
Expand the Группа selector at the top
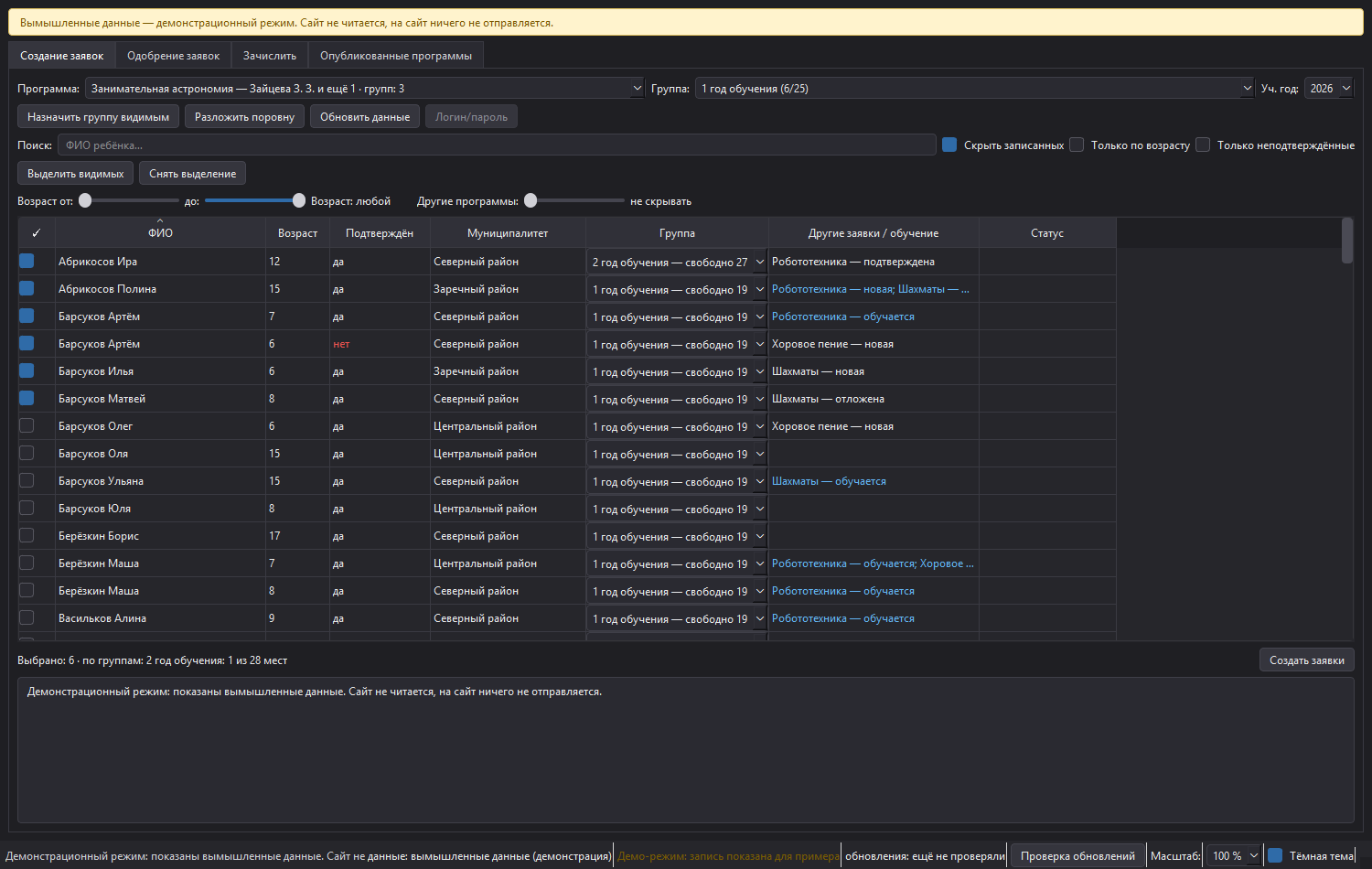[x=975, y=89]
